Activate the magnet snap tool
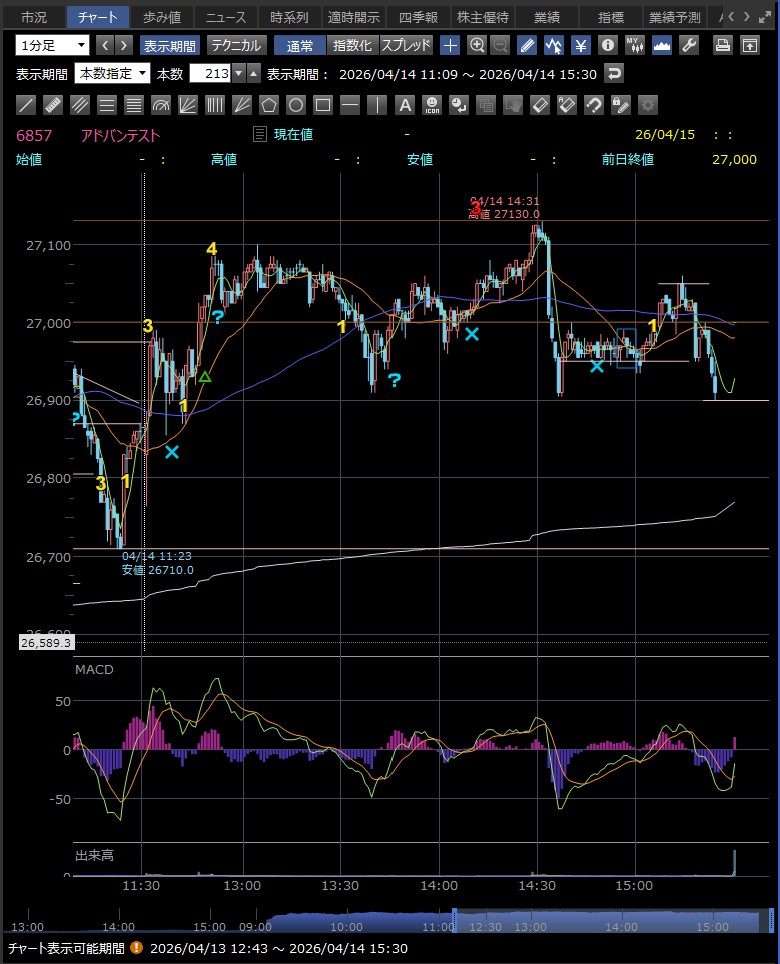Image resolution: width=780 pixels, height=964 pixels. [x=593, y=105]
